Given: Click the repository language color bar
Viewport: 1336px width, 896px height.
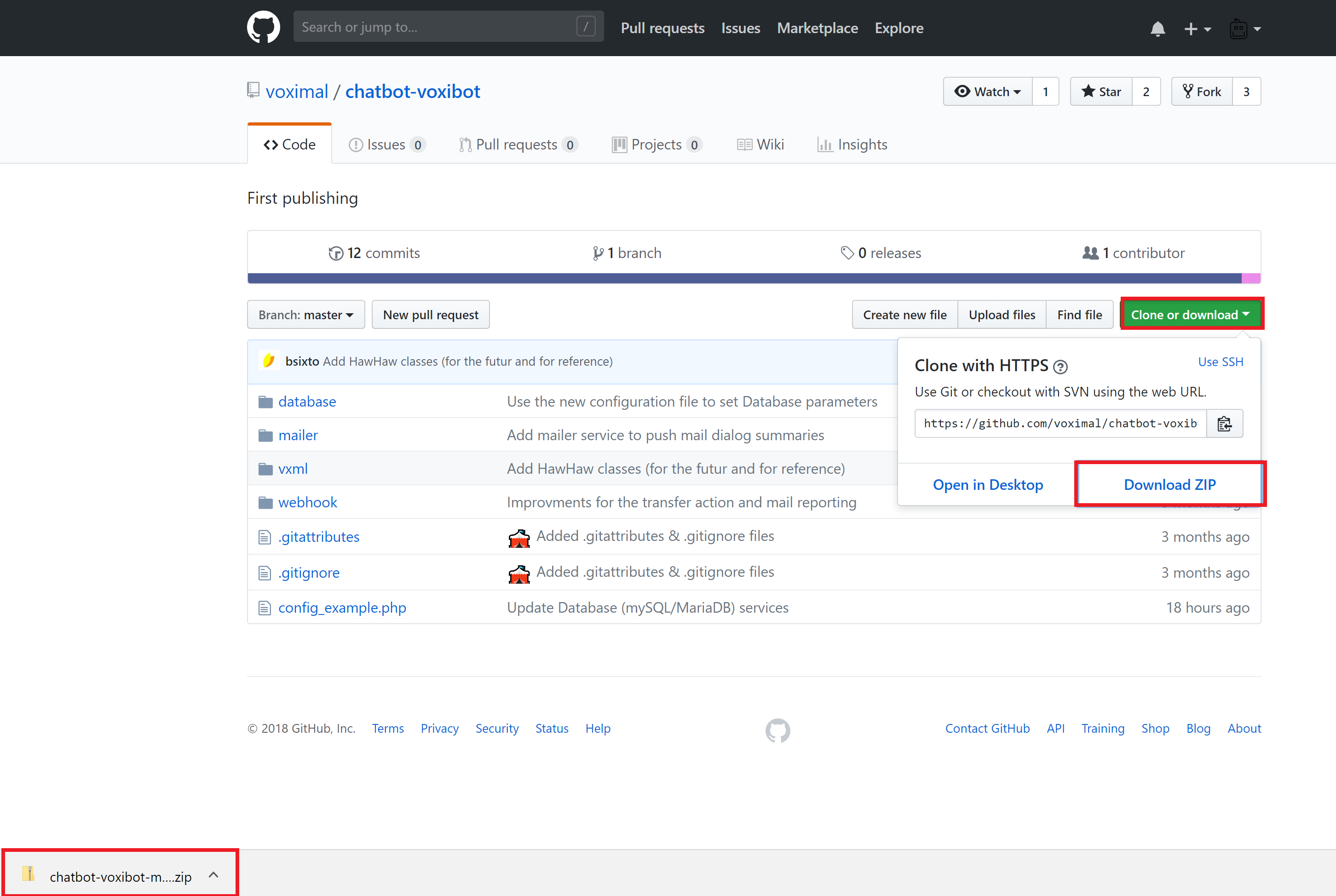Looking at the screenshot, I should click(x=743, y=278).
